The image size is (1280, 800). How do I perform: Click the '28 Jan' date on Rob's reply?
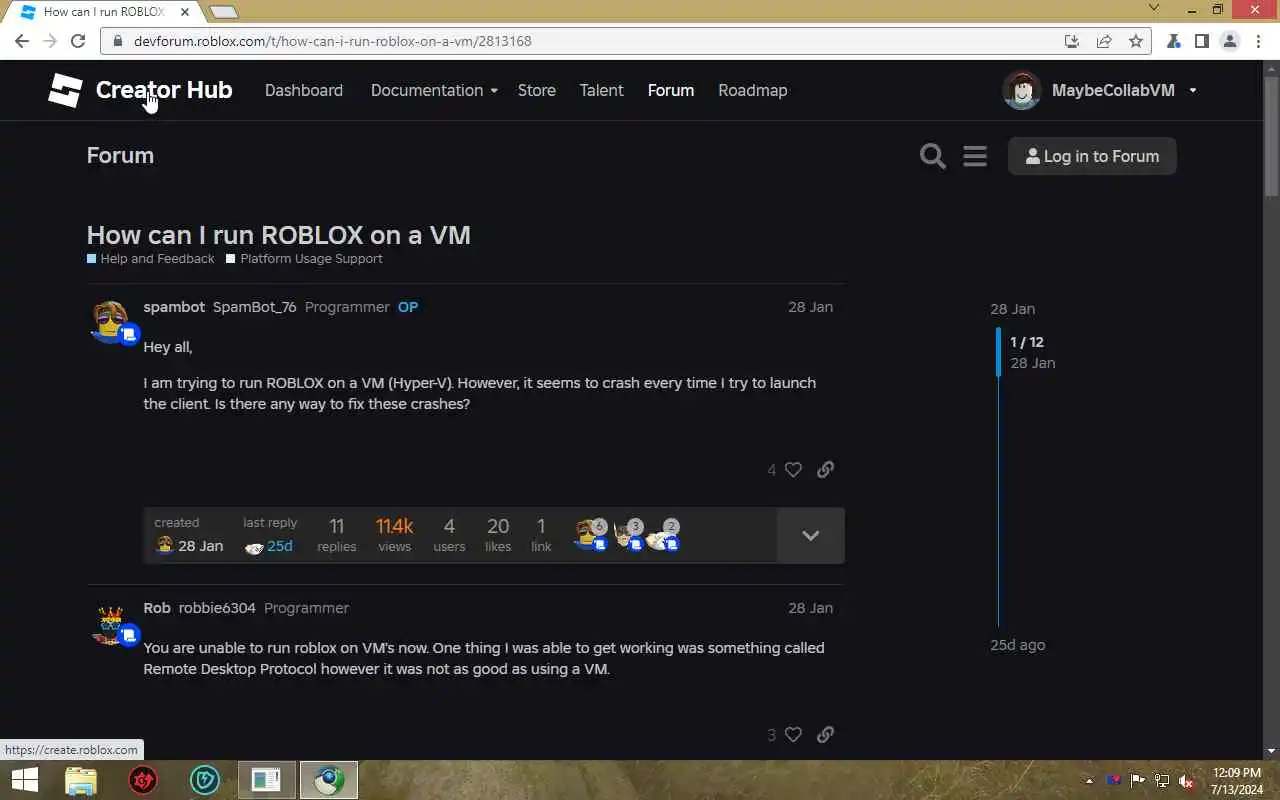click(x=810, y=608)
